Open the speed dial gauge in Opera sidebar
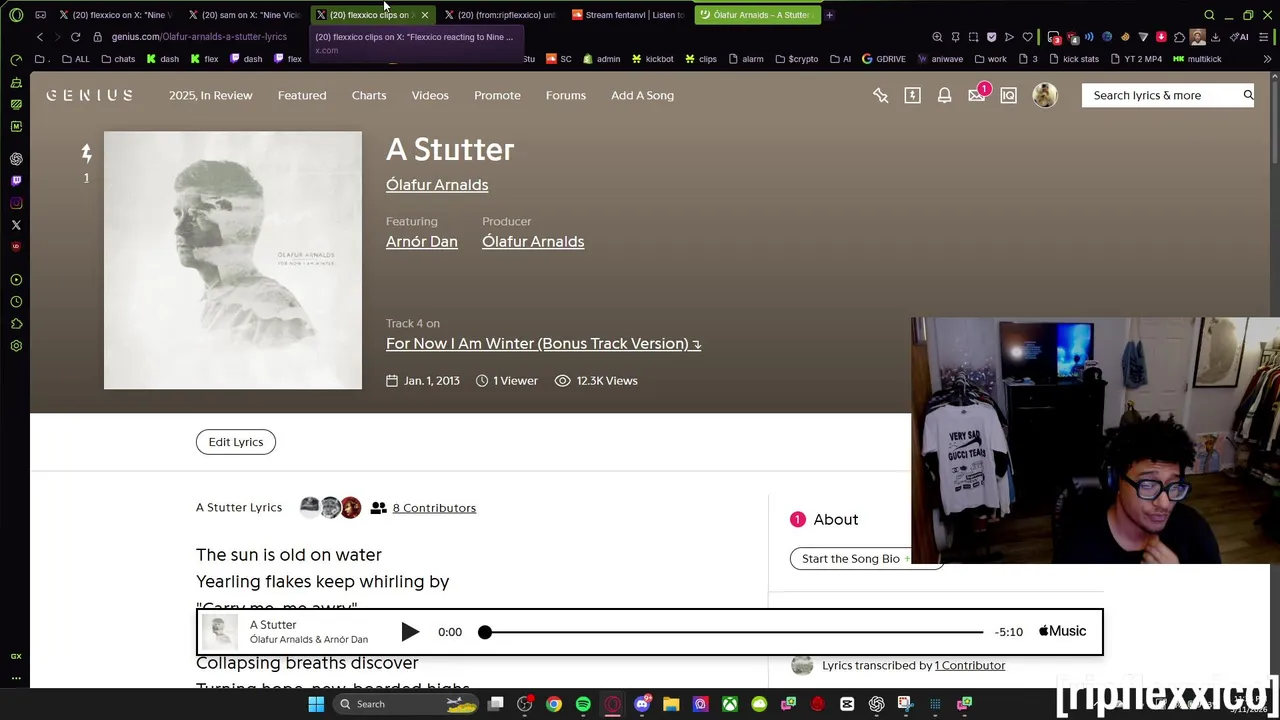The height and width of the screenshot is (720, 1280). (x=16, y=60)
